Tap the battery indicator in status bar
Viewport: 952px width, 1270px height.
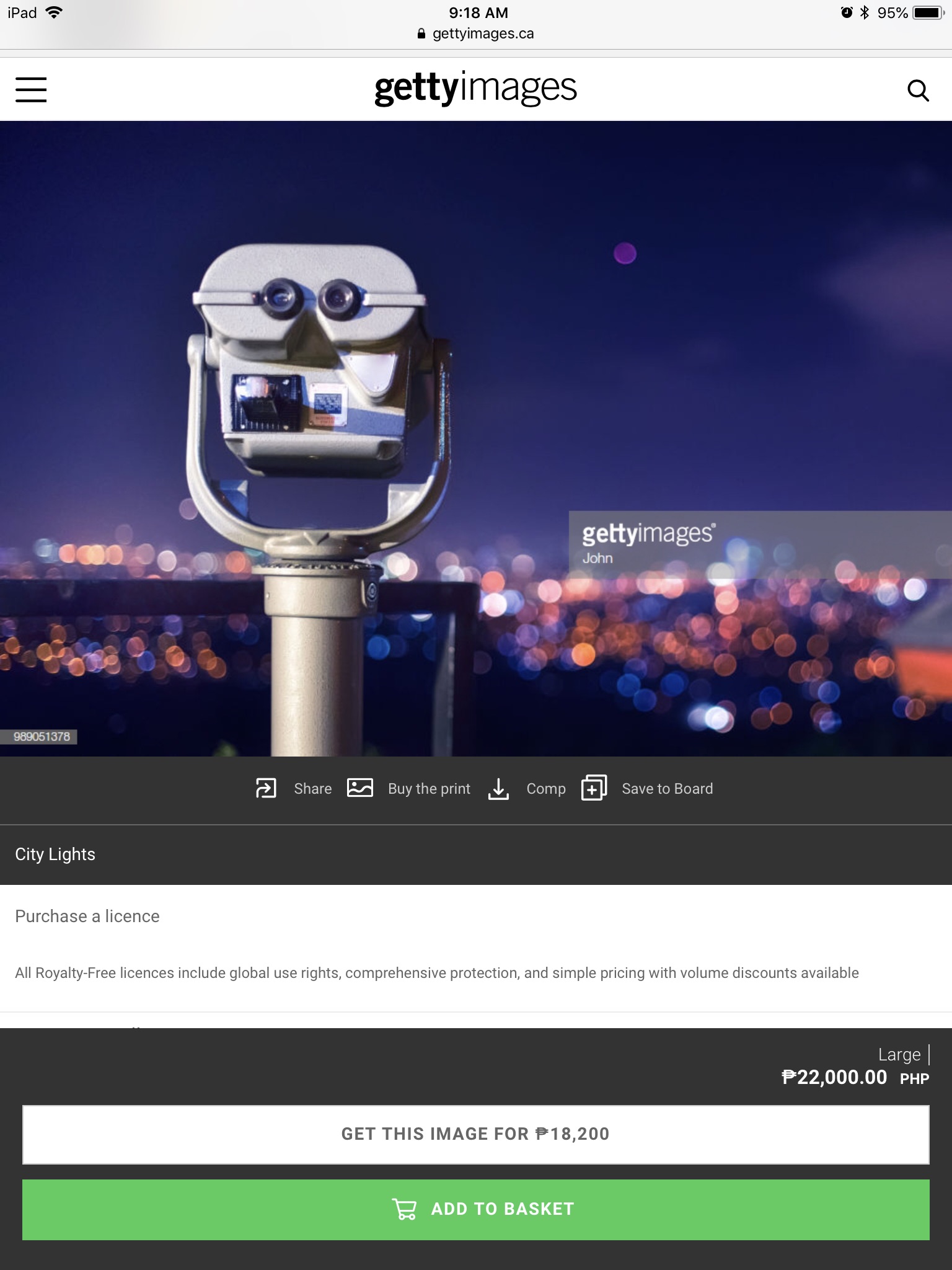927,13
